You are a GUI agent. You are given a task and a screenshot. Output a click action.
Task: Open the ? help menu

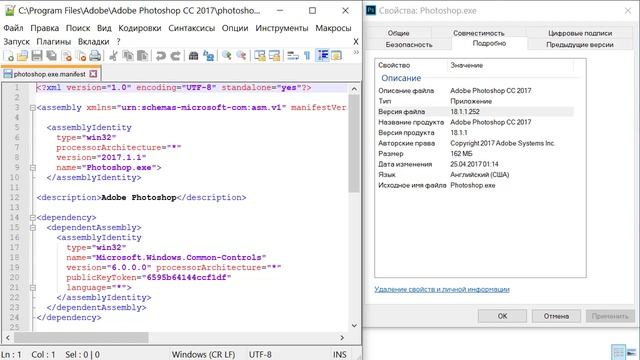point(118,42)
